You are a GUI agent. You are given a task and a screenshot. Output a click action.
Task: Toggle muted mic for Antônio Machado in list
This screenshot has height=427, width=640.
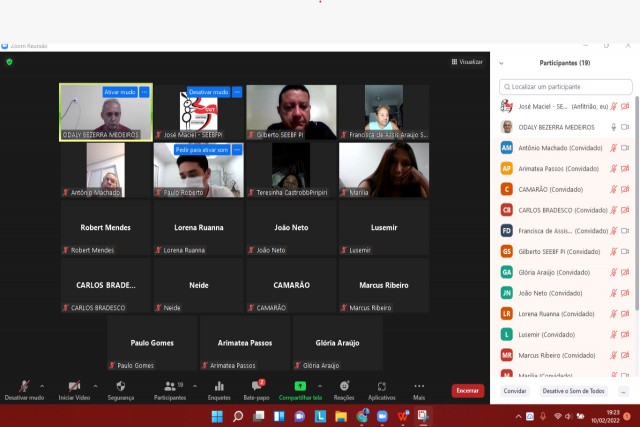[x=613, y=148]
